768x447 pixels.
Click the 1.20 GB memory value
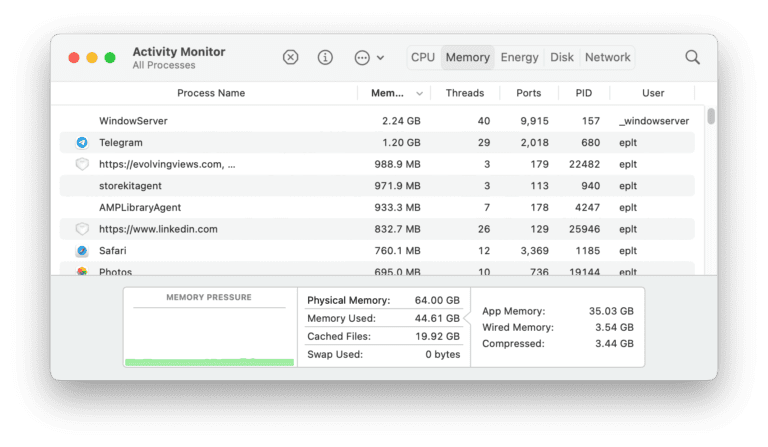coord(401,142)
